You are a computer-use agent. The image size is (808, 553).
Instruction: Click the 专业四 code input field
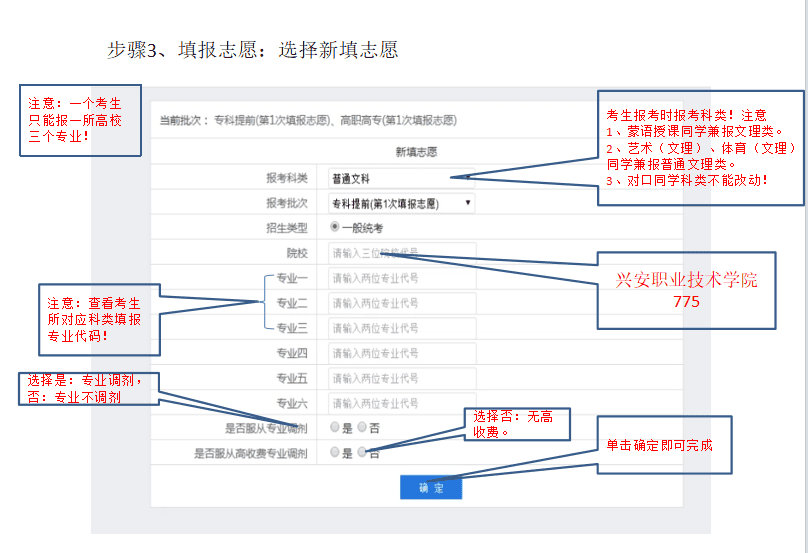coord(402,353)
